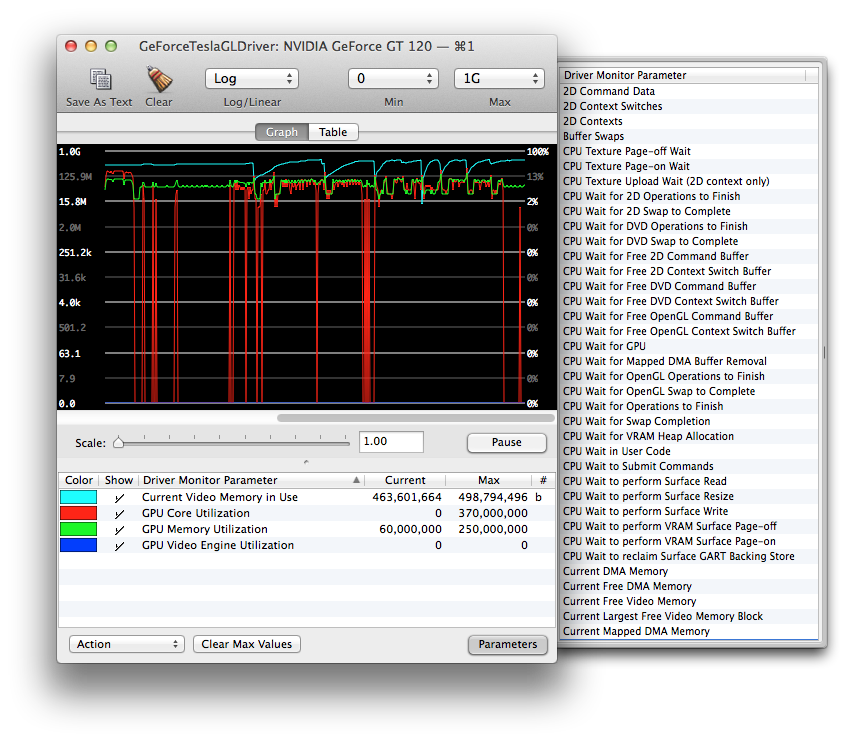Click green swatch for GPU Memory Utilization
843x742 pixels.
point(78,529)
